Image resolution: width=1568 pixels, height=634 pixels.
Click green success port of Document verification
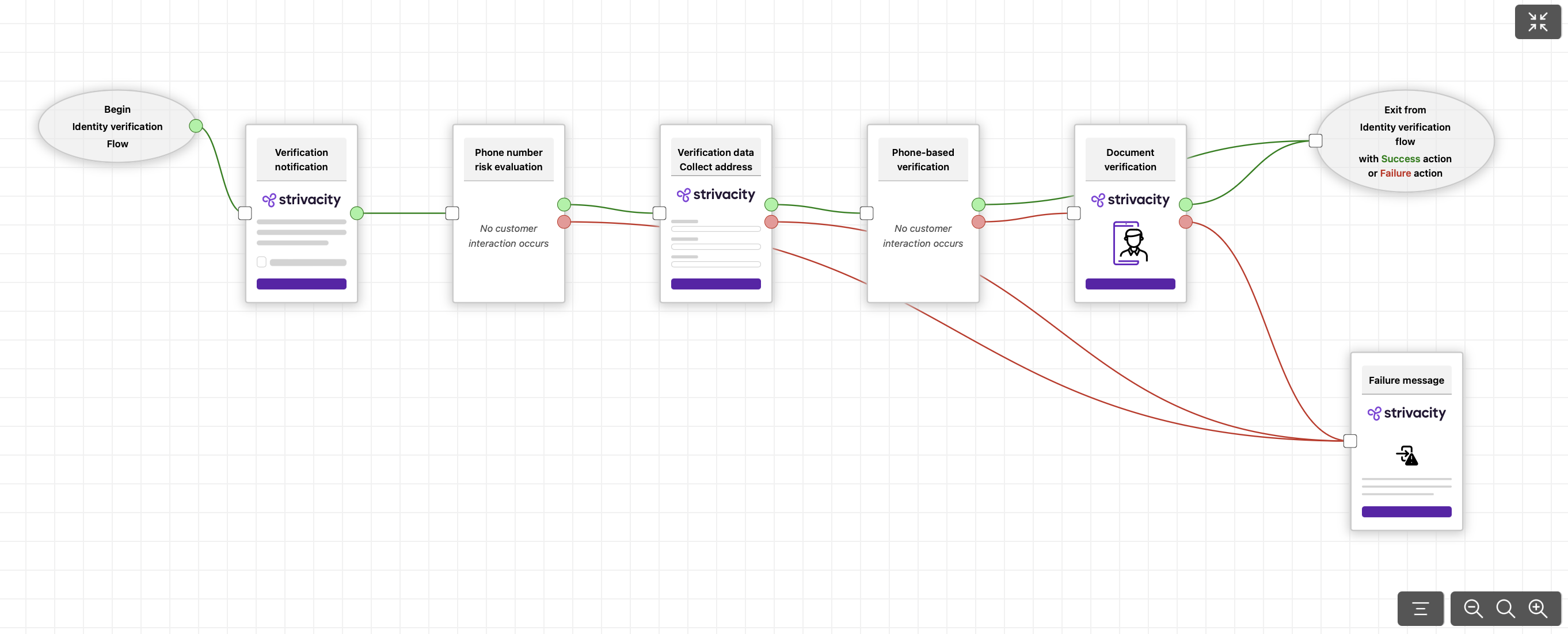1186,204
